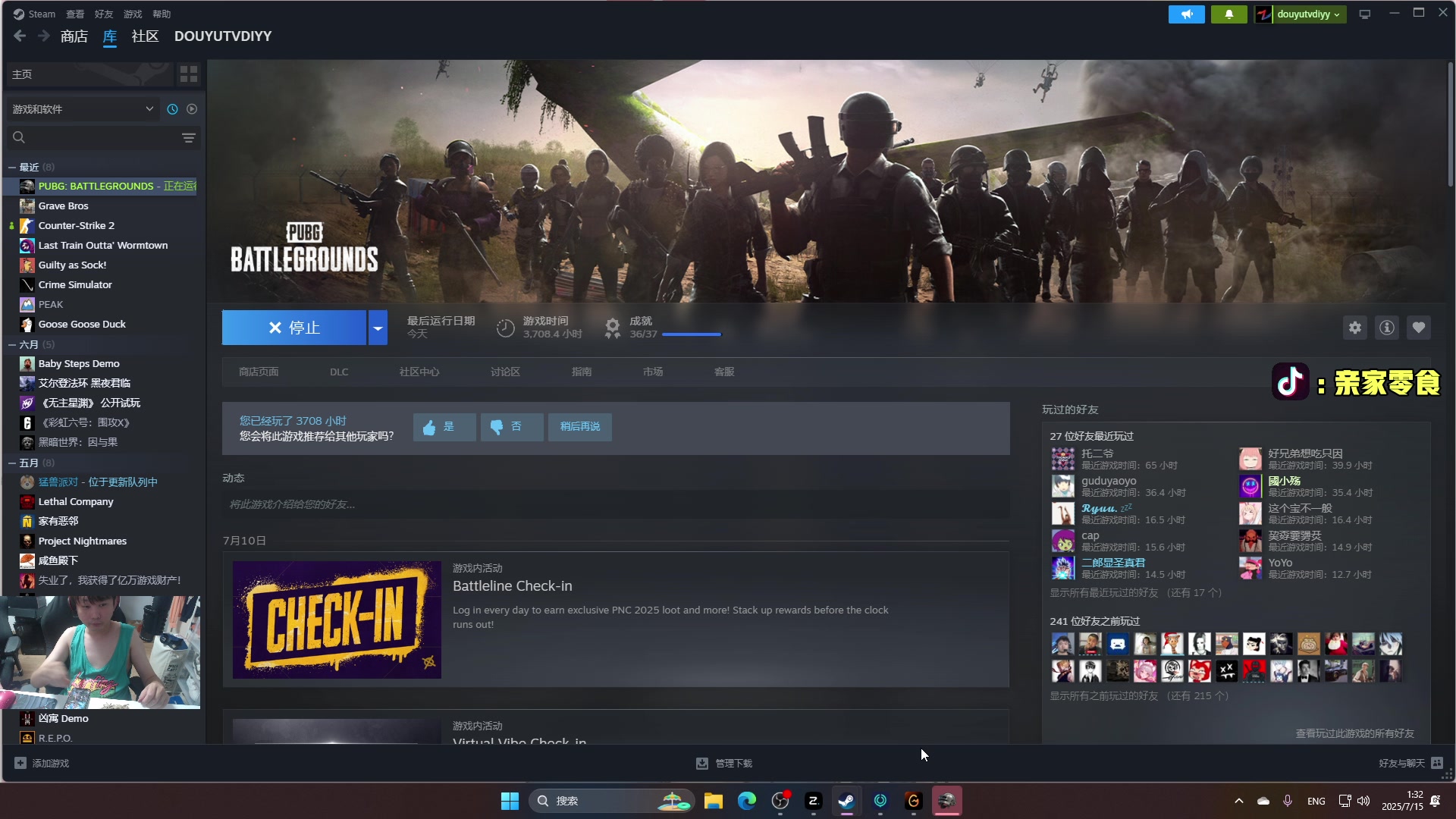Recommend game with thumbs up 是
This screenshot has height=819, width=1456.
(x=444, y=427)
